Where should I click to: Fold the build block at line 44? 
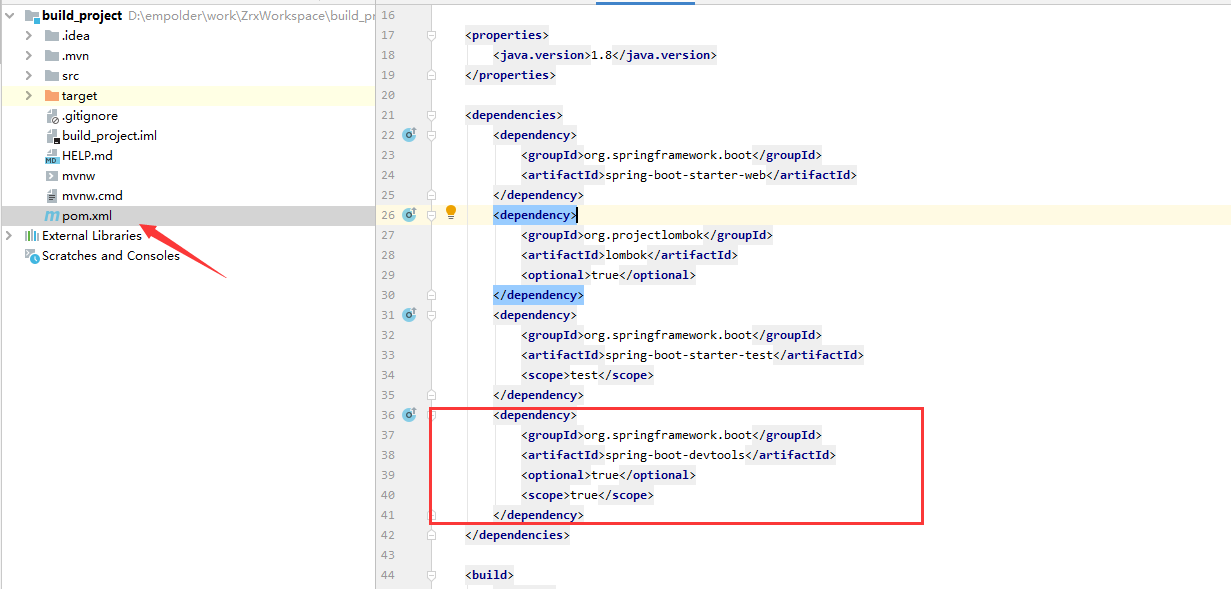point(432,575)
